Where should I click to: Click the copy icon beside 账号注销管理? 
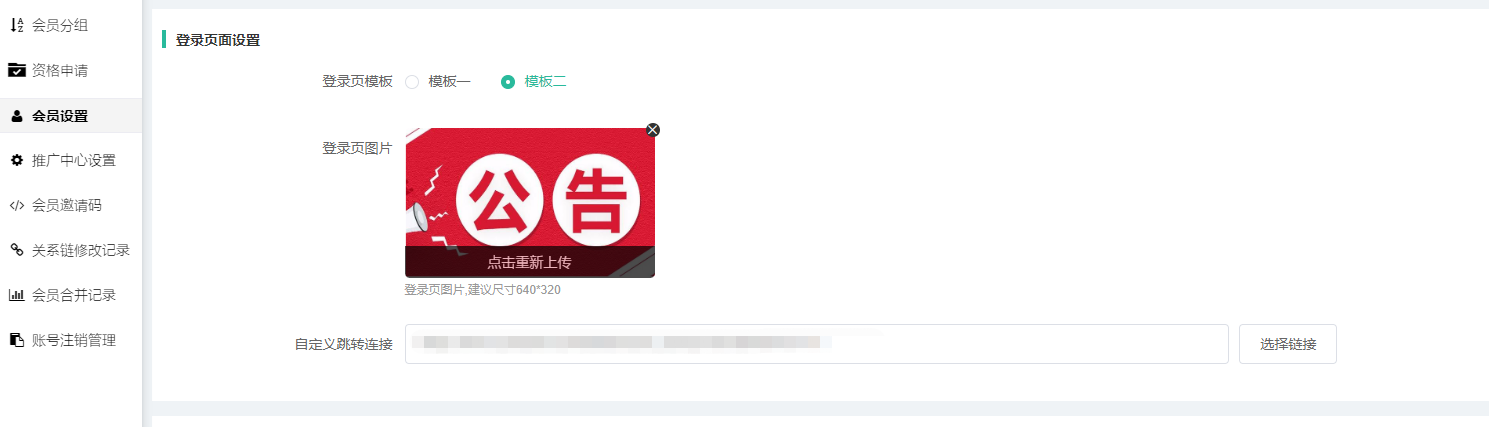click(16, 340)
